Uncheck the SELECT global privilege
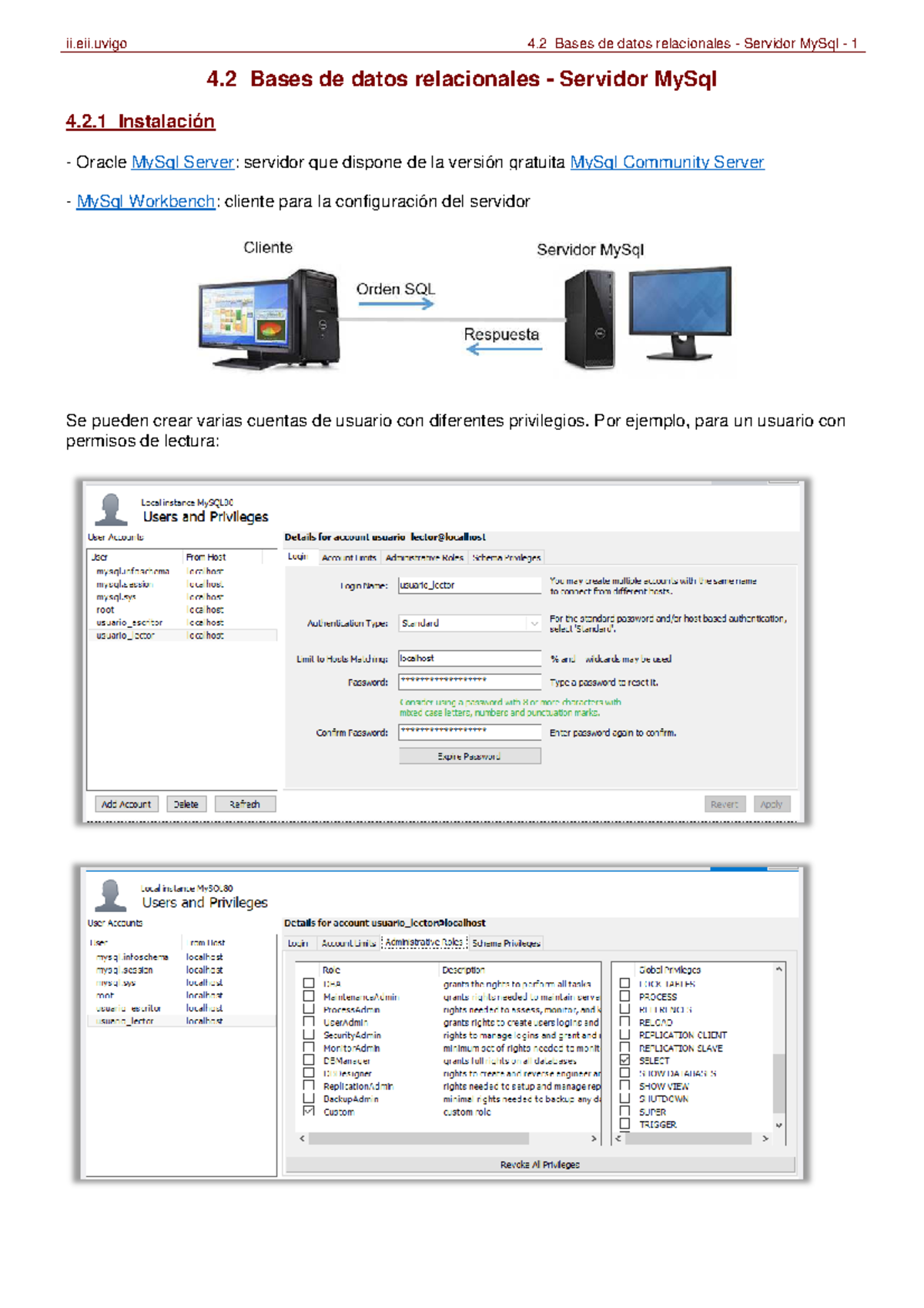This screenshot has height=1308, width=924. (625, 1060)
